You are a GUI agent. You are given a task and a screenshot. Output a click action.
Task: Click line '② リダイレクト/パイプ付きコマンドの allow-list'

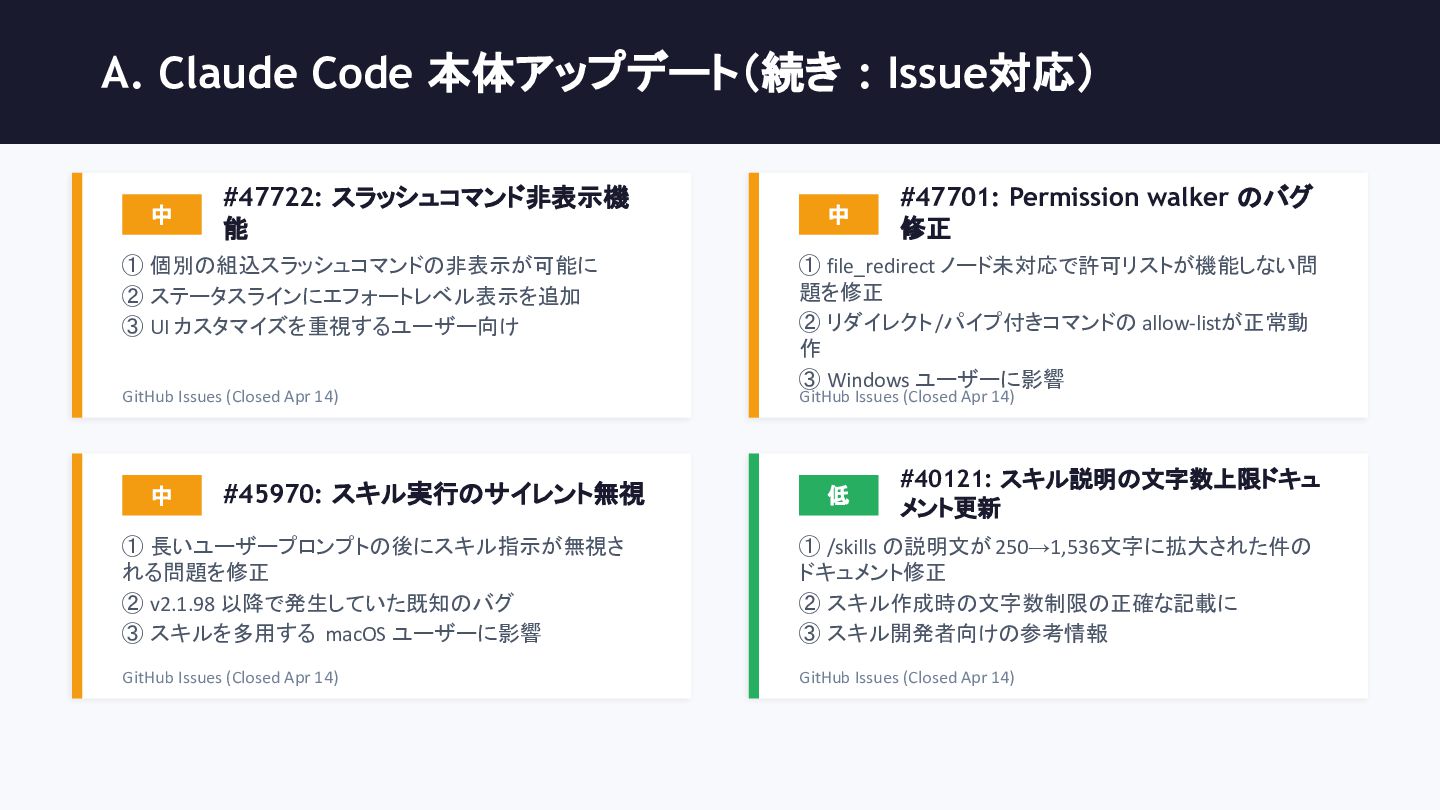tap(1053, 335)
